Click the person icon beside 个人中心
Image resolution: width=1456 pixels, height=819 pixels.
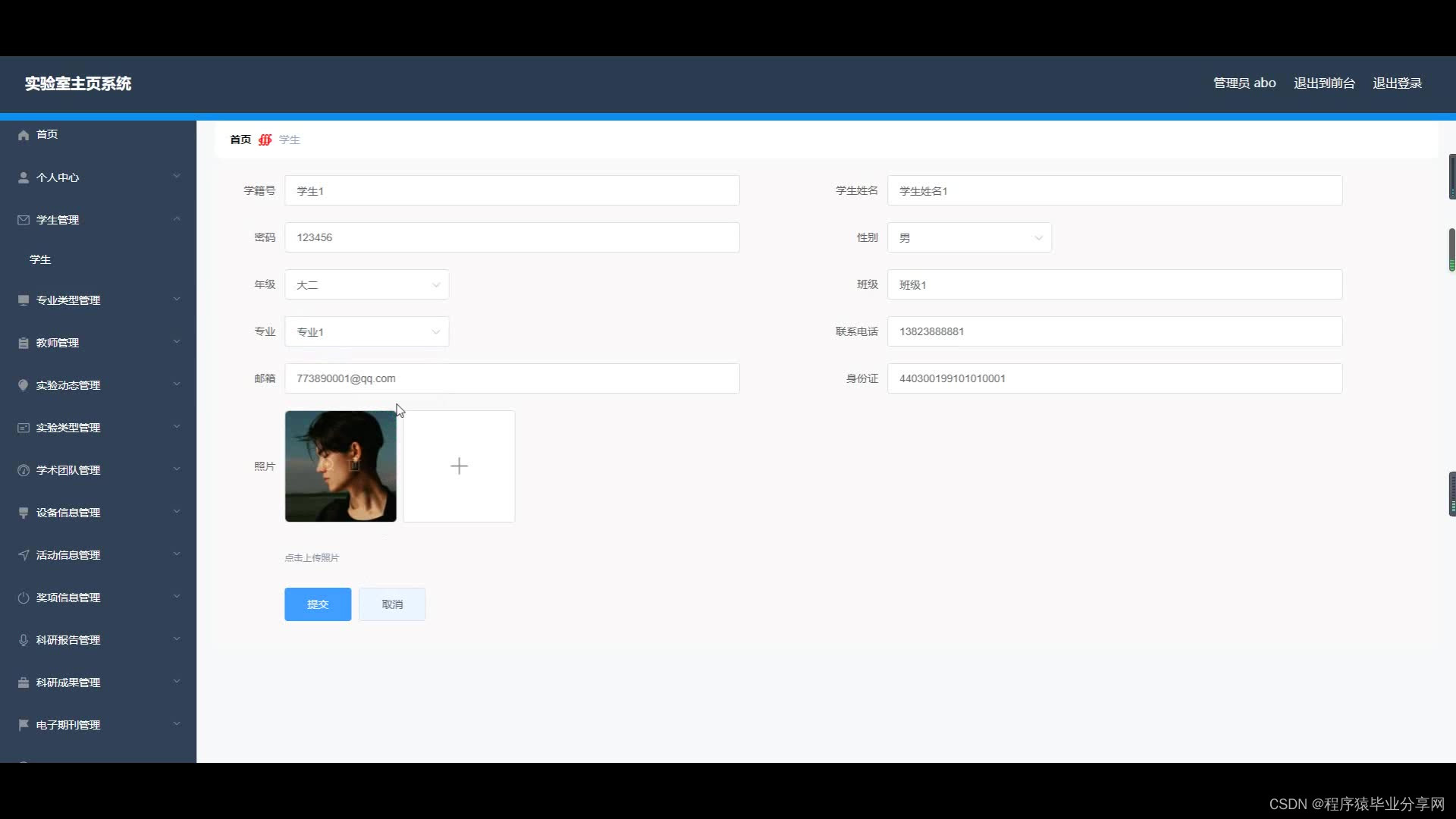click(24, 177)
